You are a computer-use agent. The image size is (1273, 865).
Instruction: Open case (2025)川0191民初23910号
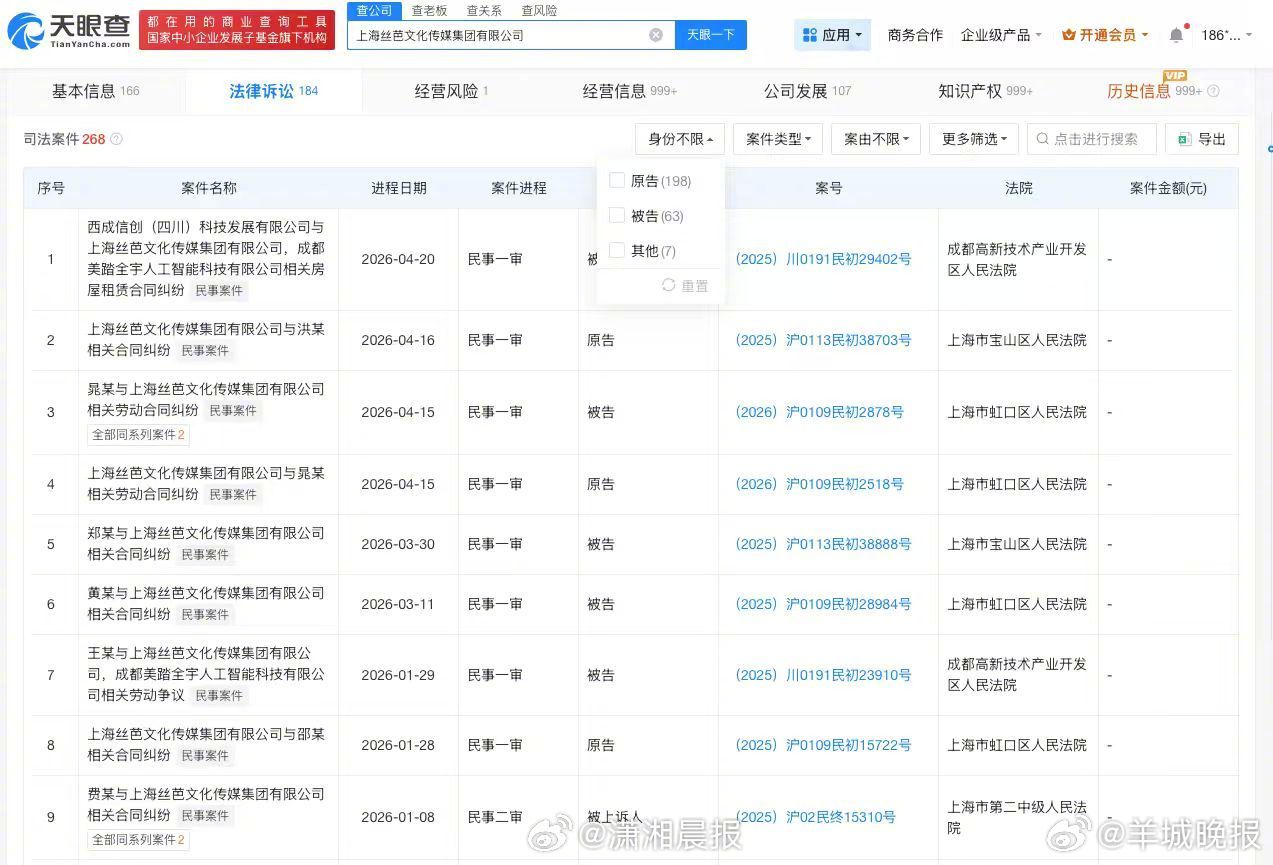[823, 675]
